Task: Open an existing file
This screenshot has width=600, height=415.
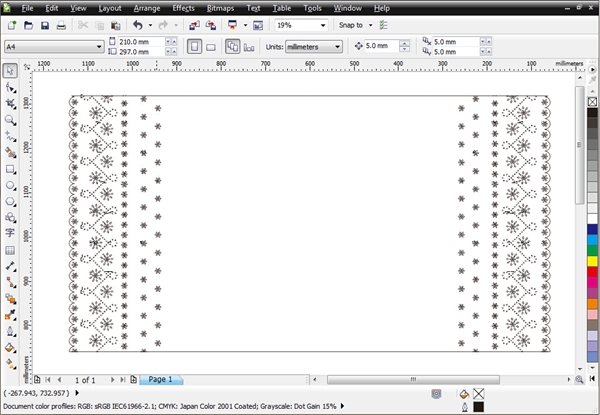Action: pyautogui.click(x=28, y=25)
